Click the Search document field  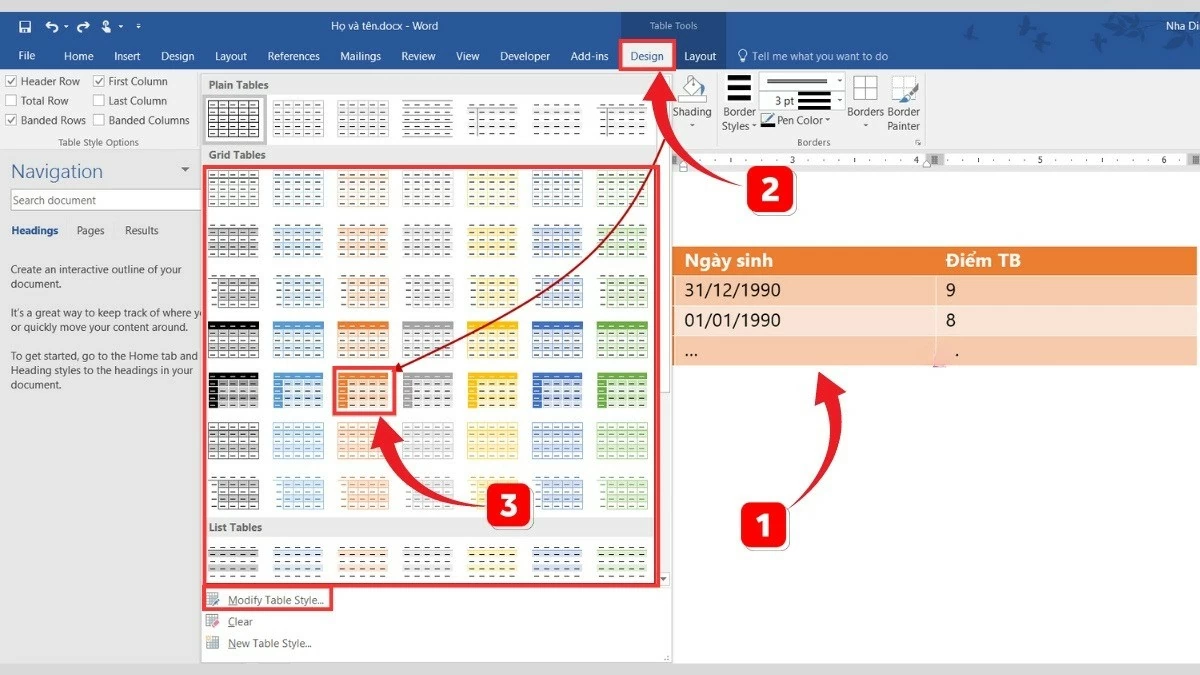[x=105, y=200]
